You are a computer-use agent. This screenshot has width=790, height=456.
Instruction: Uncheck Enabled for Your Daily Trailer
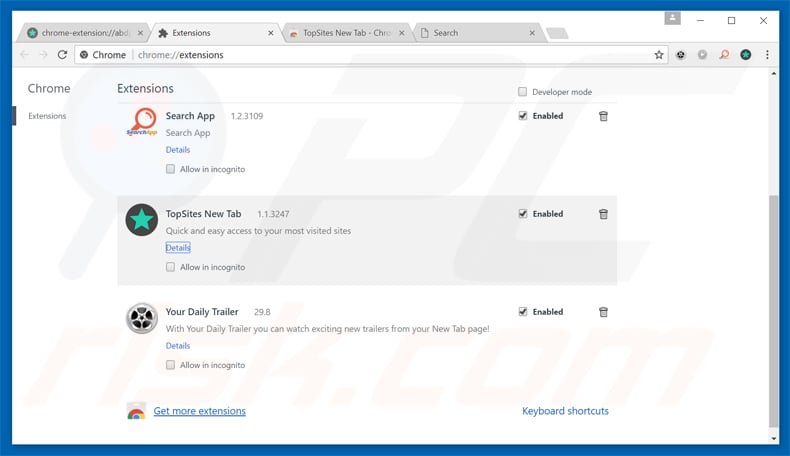(523, 312)
